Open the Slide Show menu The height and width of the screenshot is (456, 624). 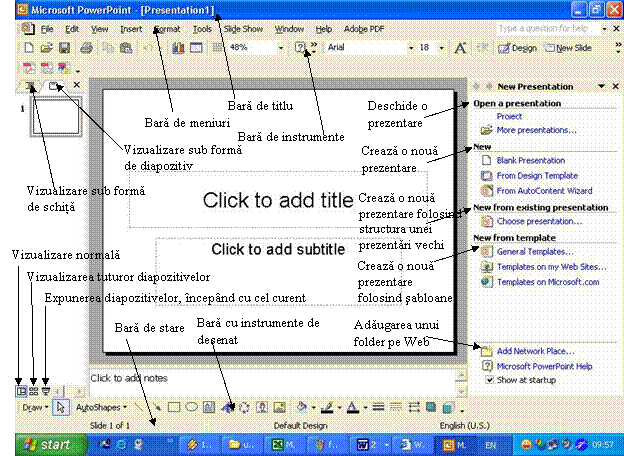(x=244, y=29)
